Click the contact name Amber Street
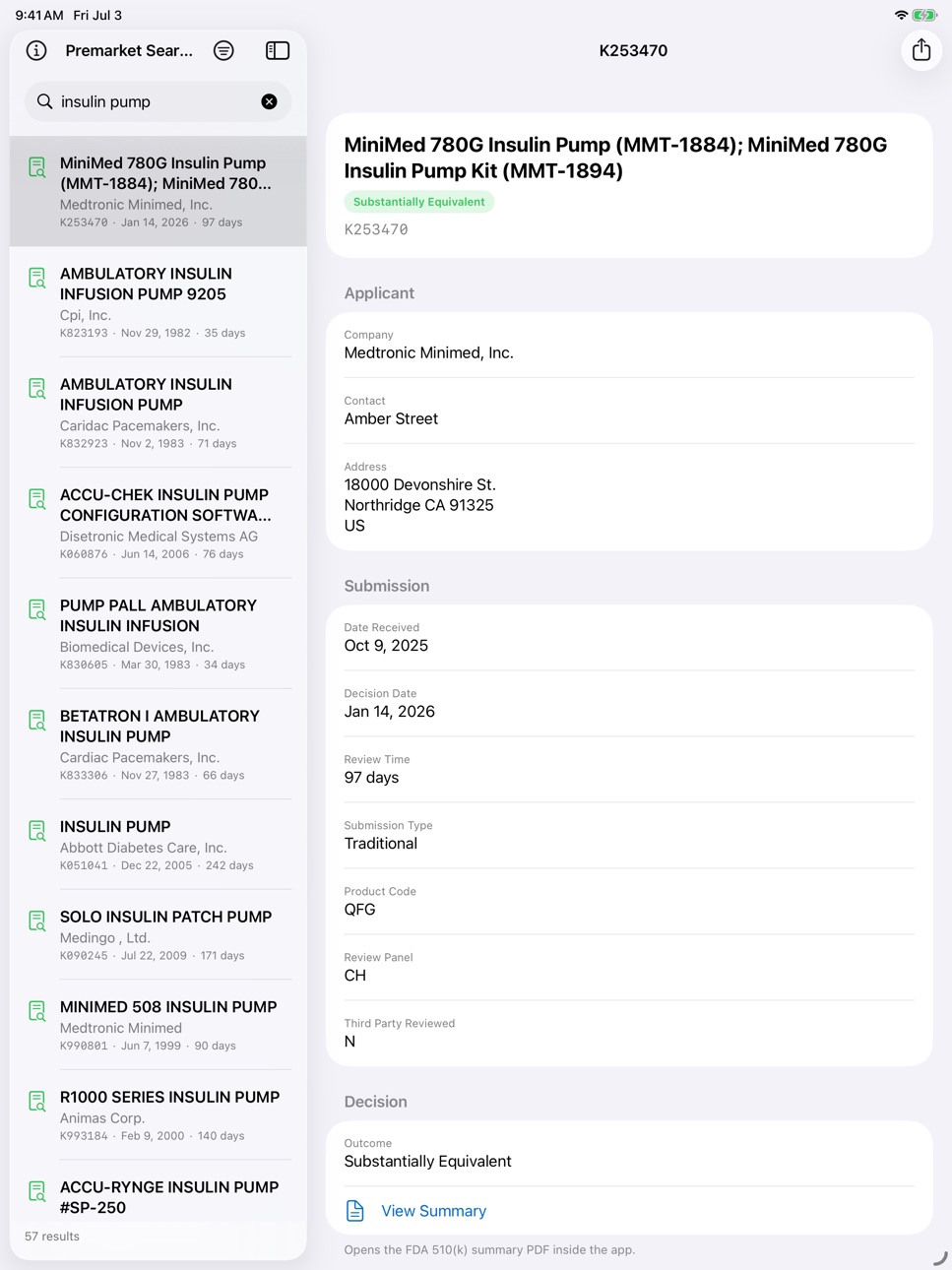 click(391, 418)
